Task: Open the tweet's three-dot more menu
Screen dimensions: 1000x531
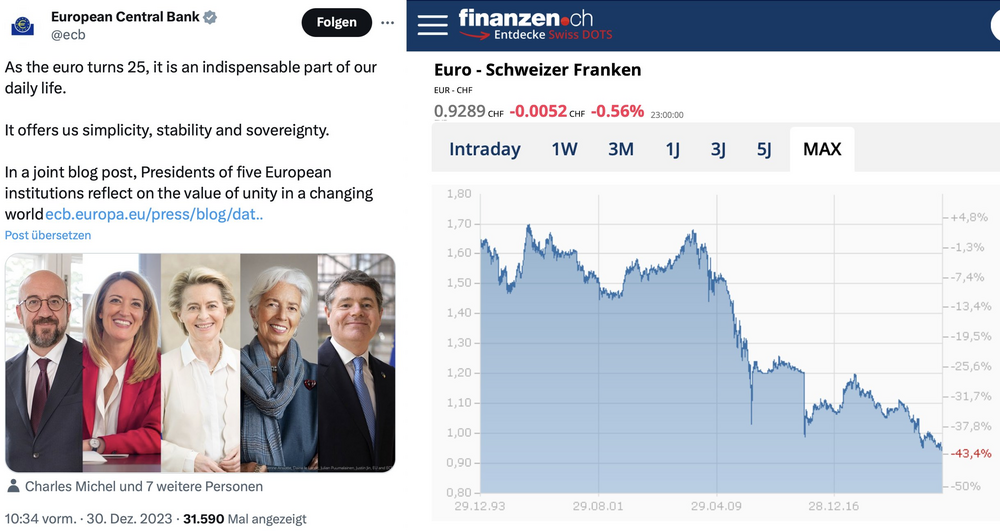Action: [x=389, y=22]
